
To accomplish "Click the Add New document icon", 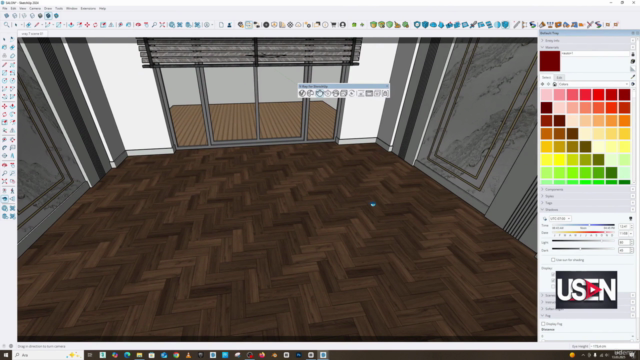I will pyautogui.click(x=221, y=25).
